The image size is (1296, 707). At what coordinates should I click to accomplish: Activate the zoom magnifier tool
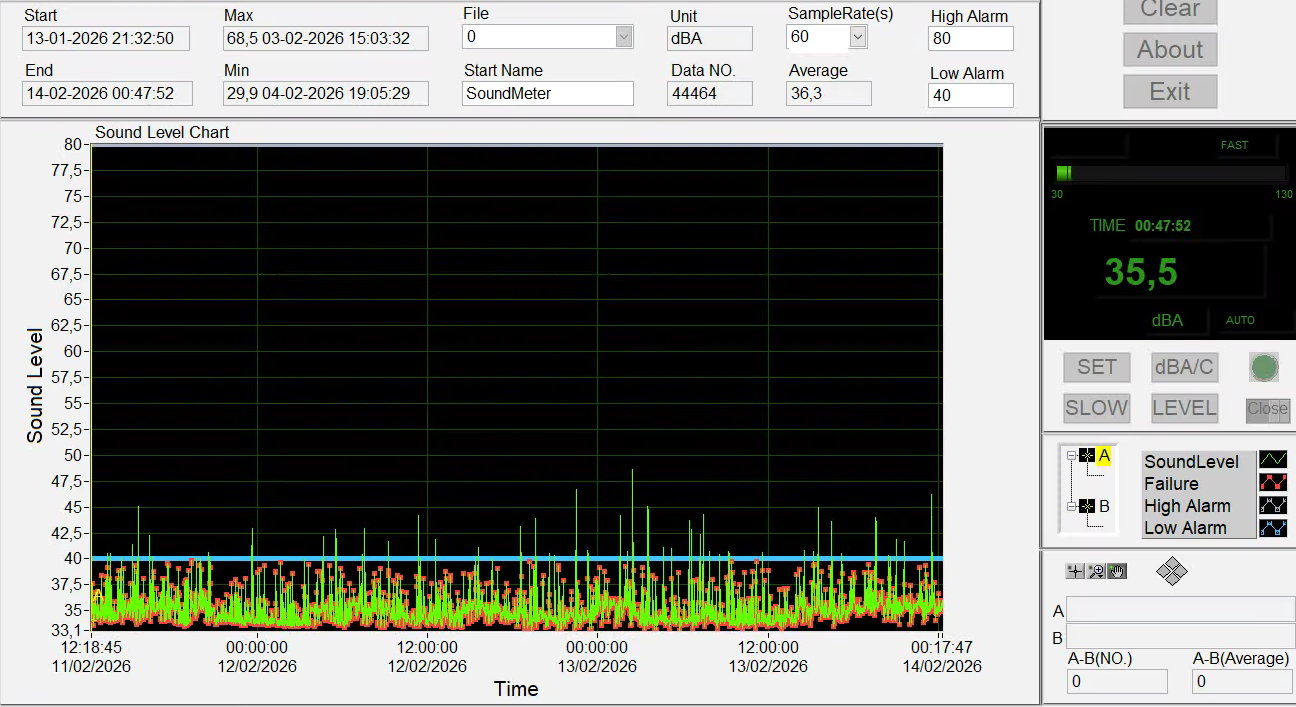[1096, 571]
